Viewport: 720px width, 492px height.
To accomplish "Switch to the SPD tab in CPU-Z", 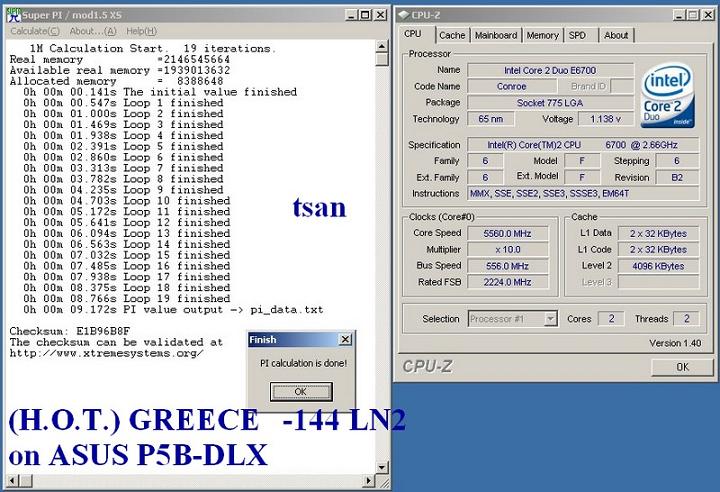I will pos(577,35).
